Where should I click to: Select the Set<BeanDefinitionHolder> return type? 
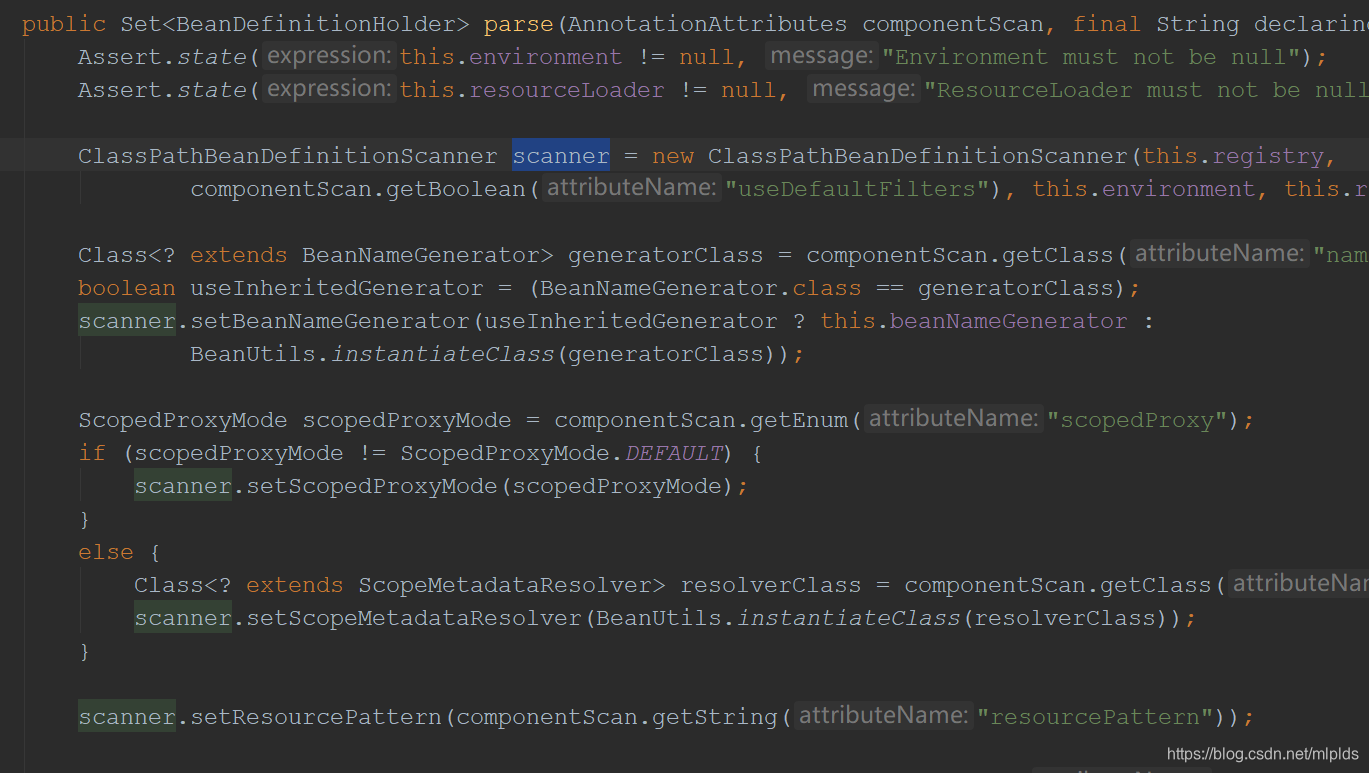coord(295,24)
